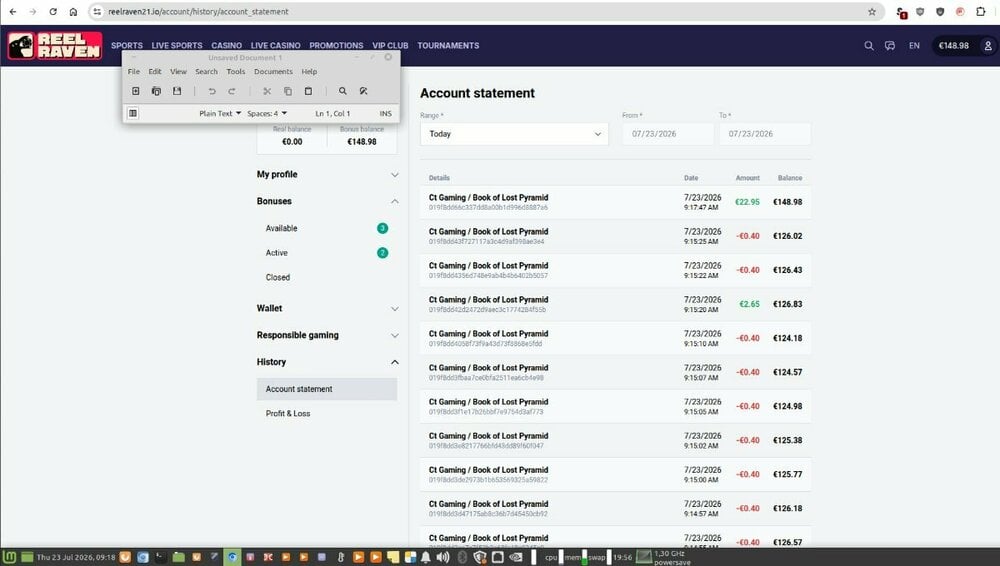Image resolution: width=1000 pixels, height=566 pixels.
Task: Click the From date field
Action: [x=668, y=134]
